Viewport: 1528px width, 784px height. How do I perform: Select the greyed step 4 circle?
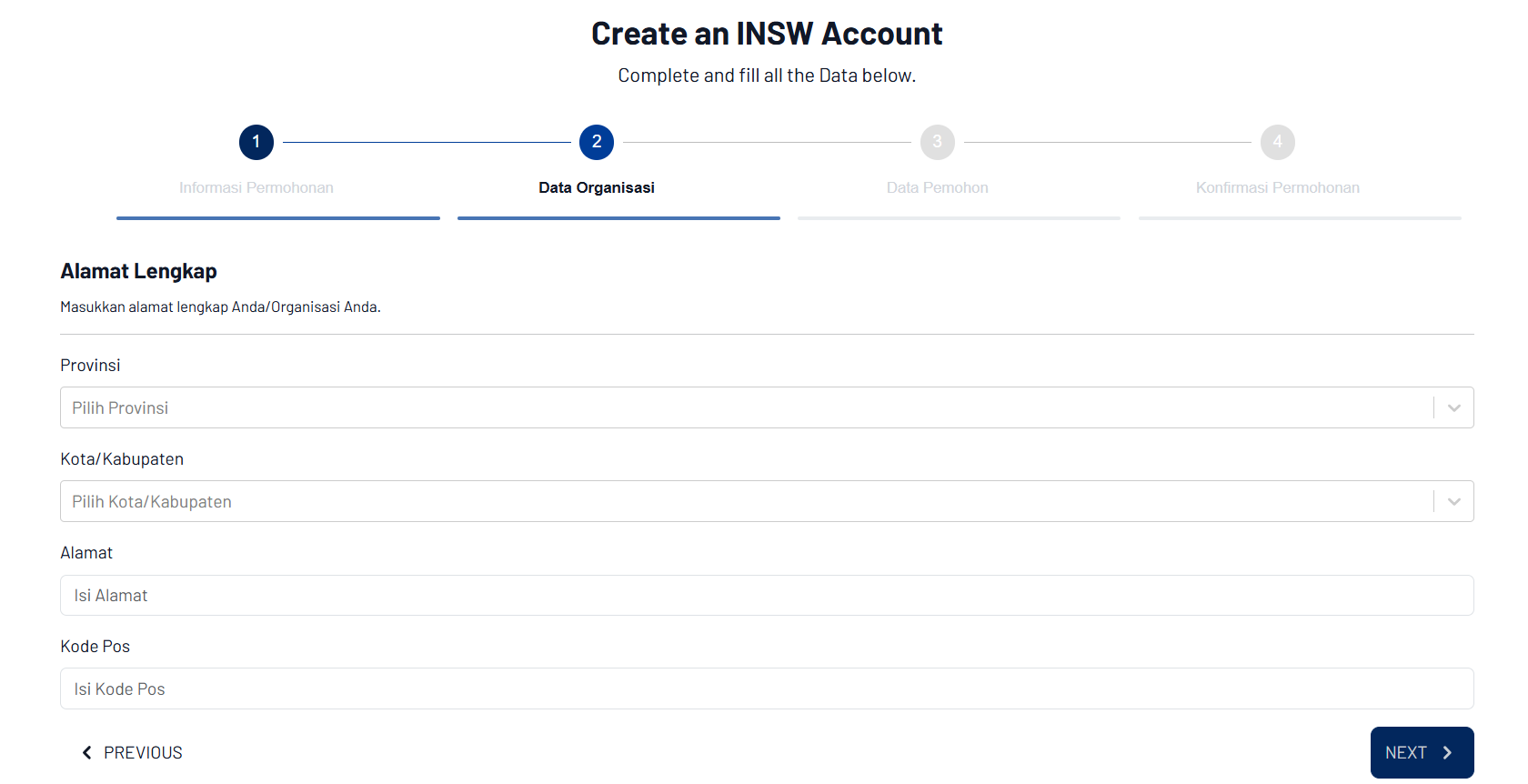(x=1277, y=142)
